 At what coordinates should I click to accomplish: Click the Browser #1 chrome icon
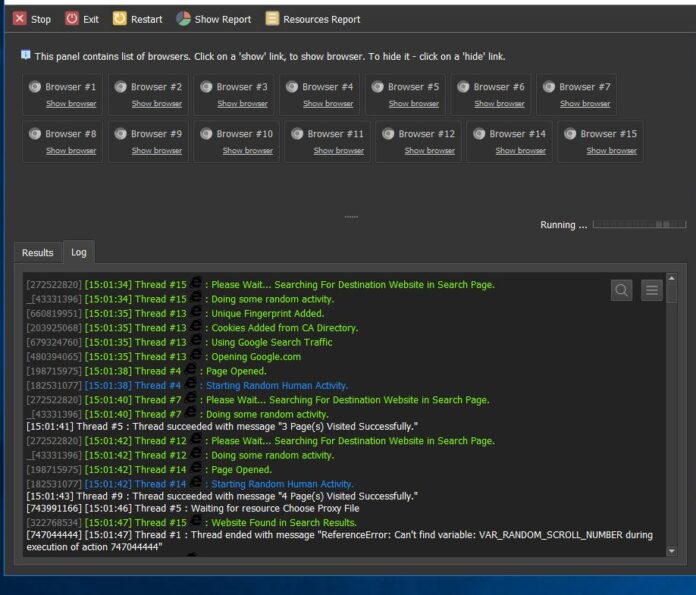pos(36,87)
